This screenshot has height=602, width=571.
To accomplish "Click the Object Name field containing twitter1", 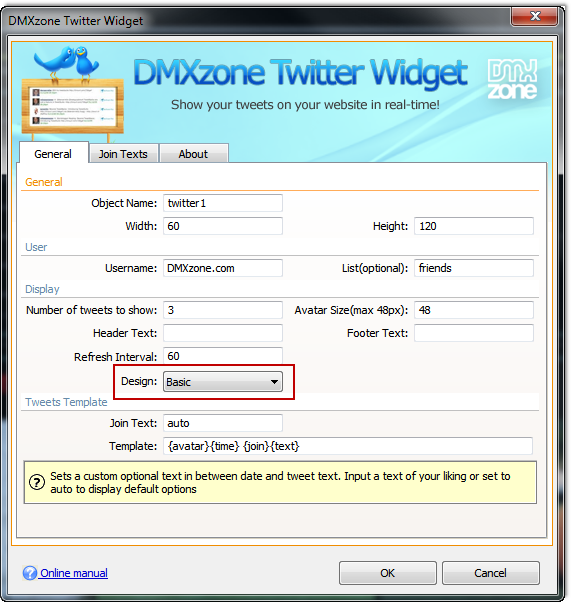I will tap(223, 203).
